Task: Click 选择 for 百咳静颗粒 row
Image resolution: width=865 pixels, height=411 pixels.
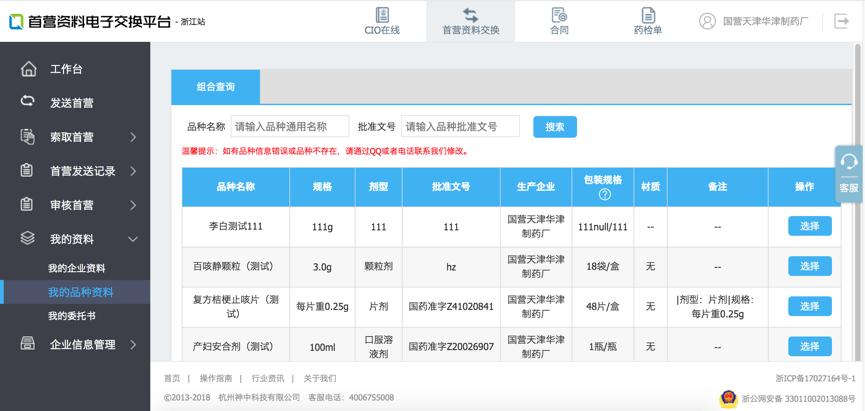Action: (x=810, y=266)
